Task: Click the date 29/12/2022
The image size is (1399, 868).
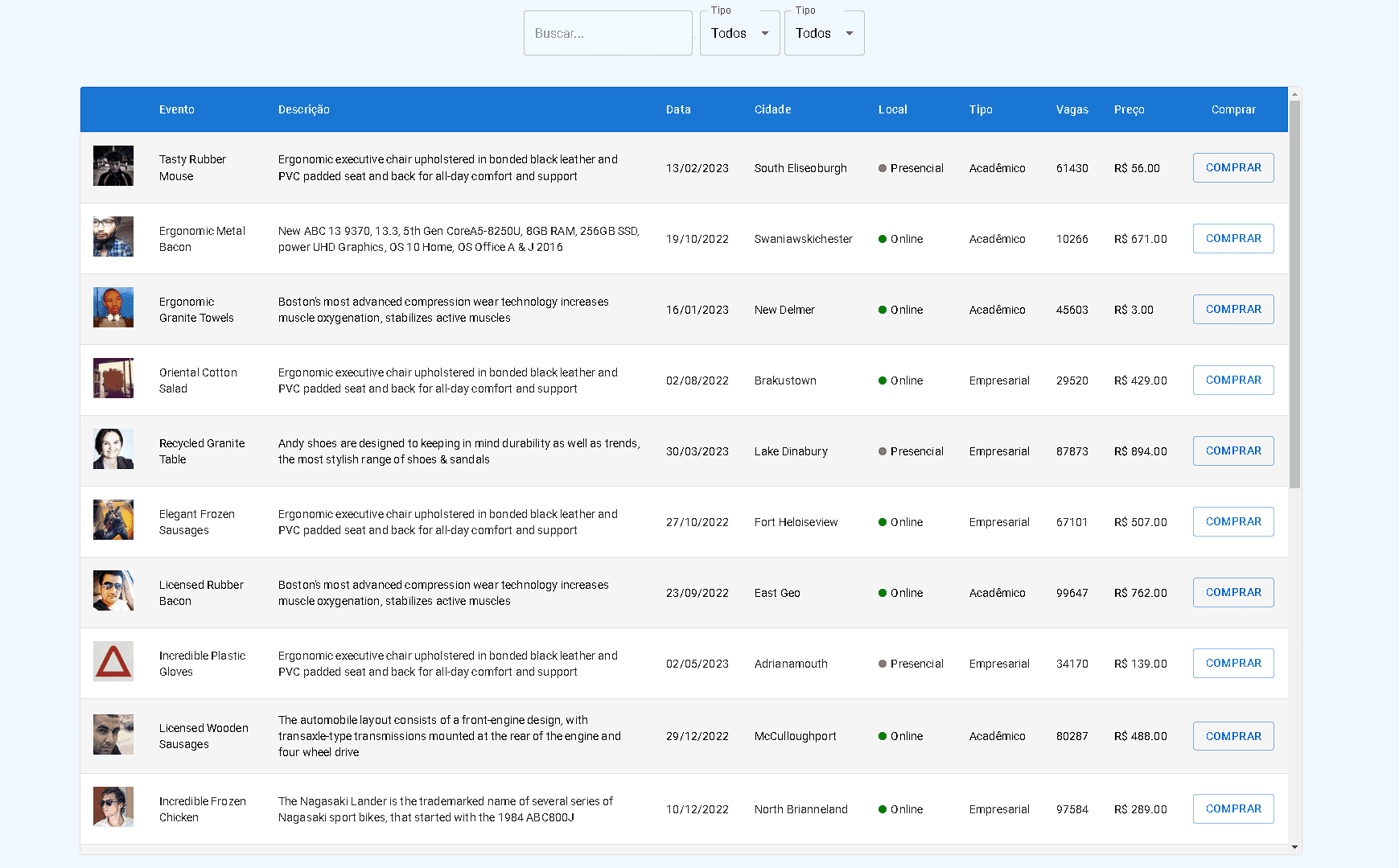Action: (697, 736)
